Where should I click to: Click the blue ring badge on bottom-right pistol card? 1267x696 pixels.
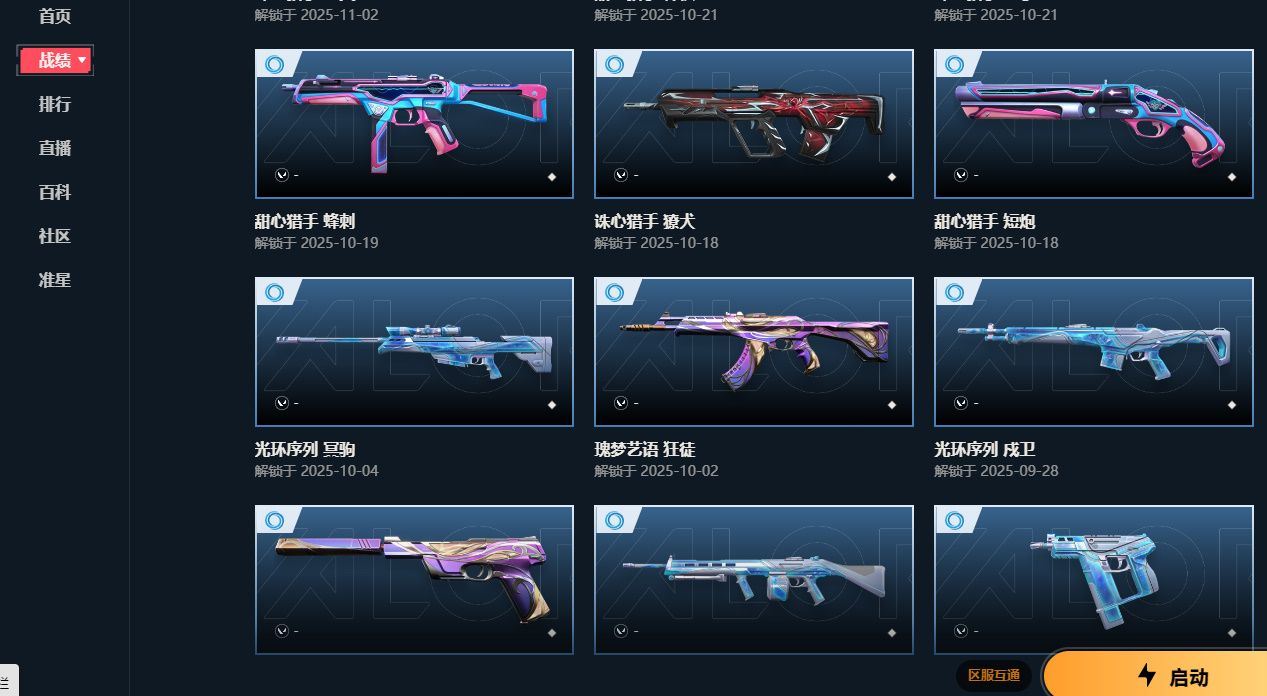pos(954,520)
